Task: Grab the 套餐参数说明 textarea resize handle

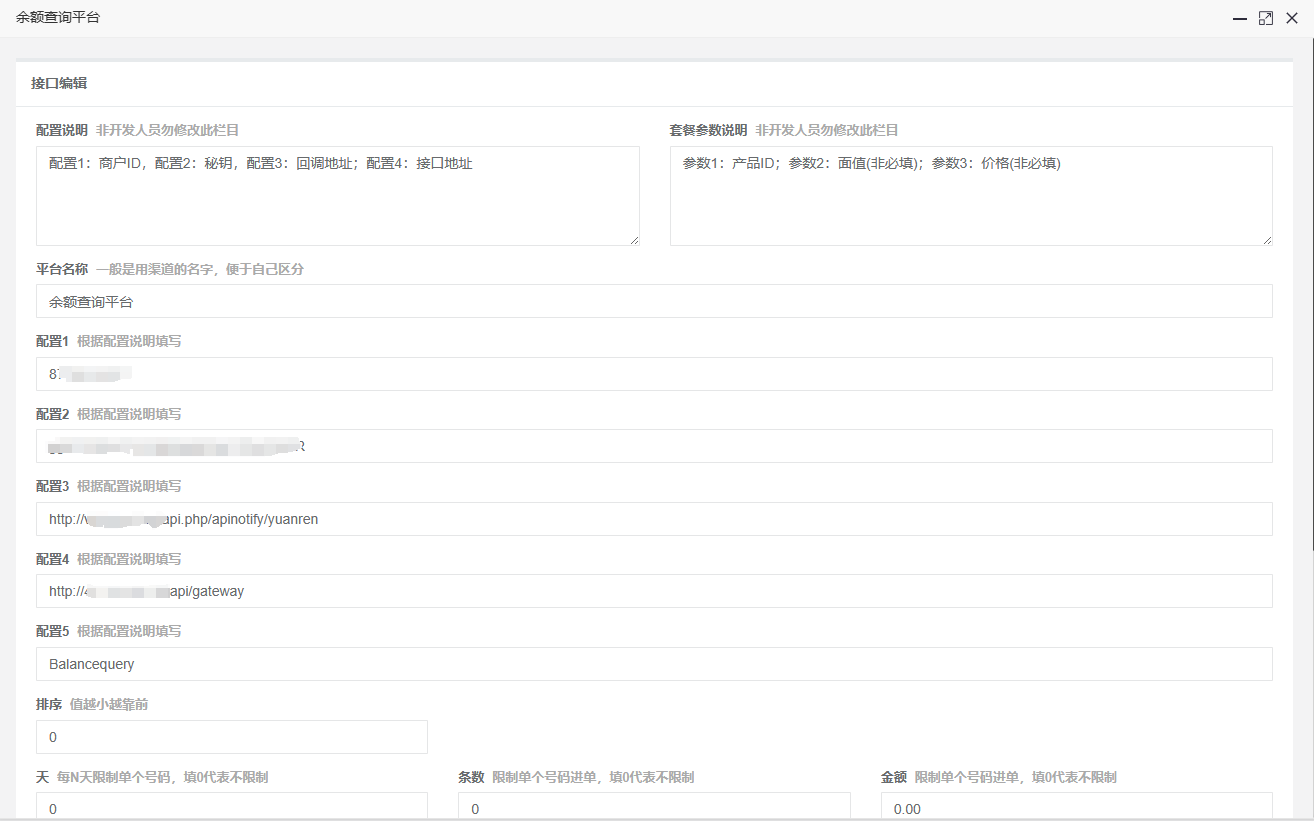Action: 1267,240
